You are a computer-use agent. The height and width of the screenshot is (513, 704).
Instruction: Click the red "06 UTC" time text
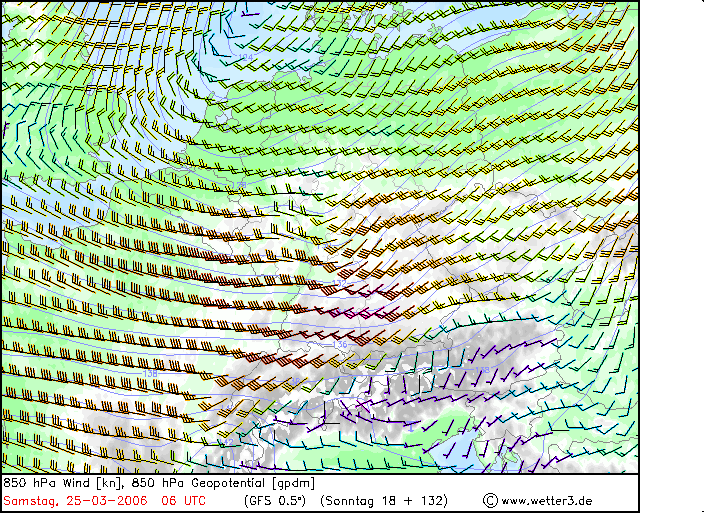coord(184,501)
